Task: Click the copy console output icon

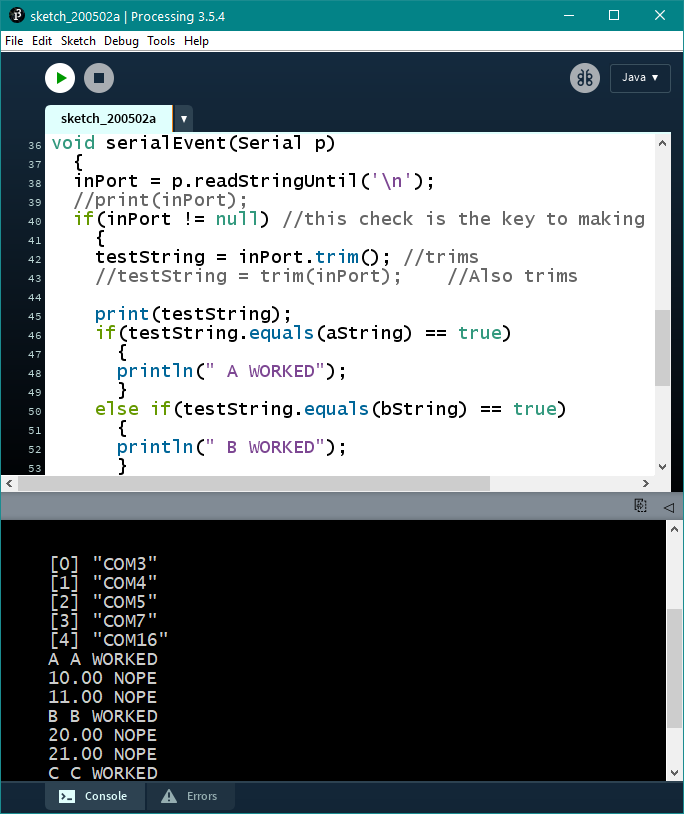Action: (640, 506)
